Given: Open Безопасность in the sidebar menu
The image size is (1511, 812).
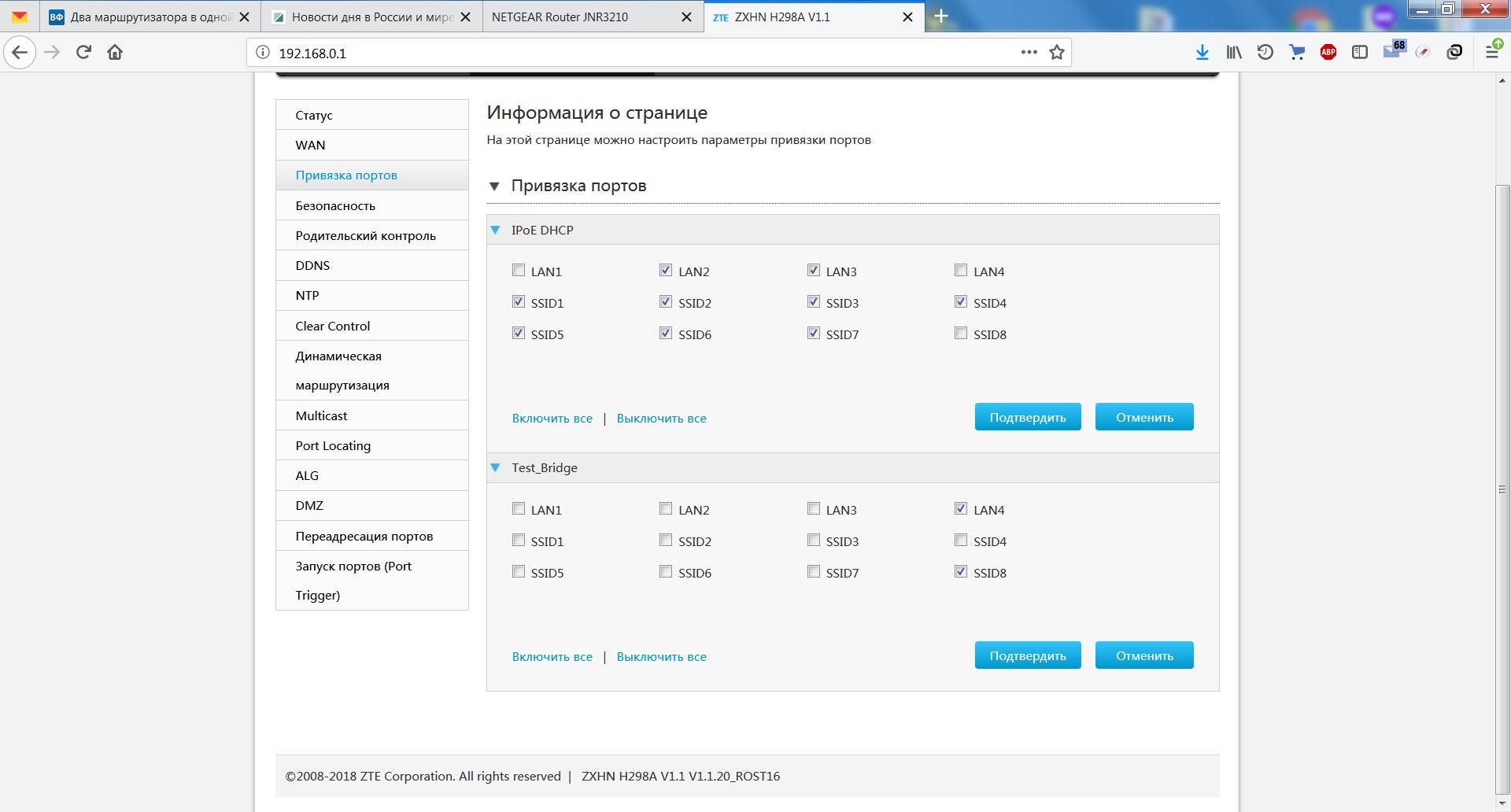Looking at the screenshot, I should (335, 206).
